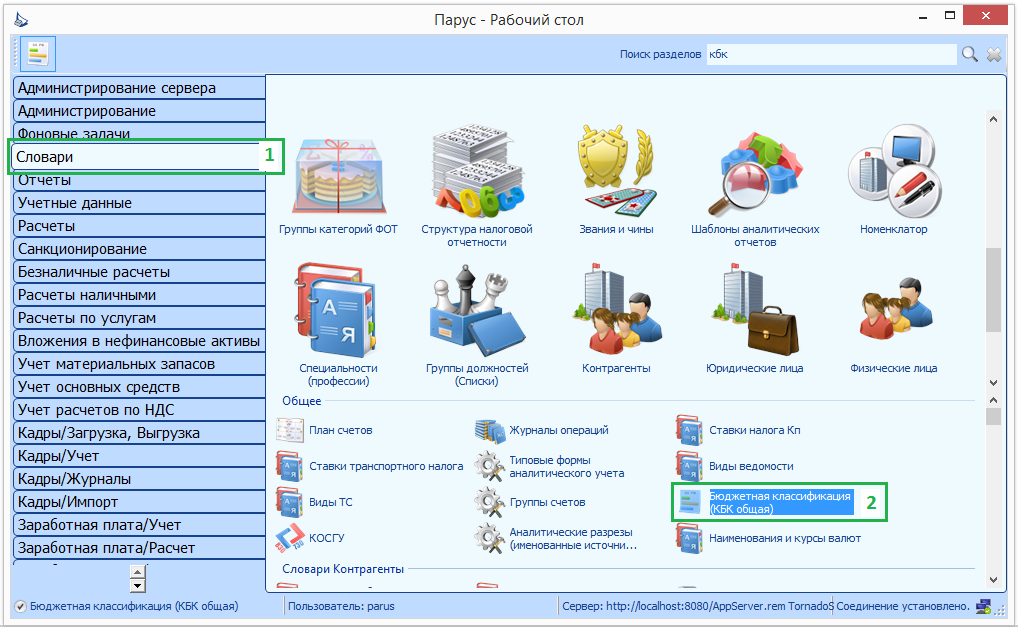Select Санкционирование menu item
The width and height of the screenshot is (1018, 627).
tap(139, 249)
